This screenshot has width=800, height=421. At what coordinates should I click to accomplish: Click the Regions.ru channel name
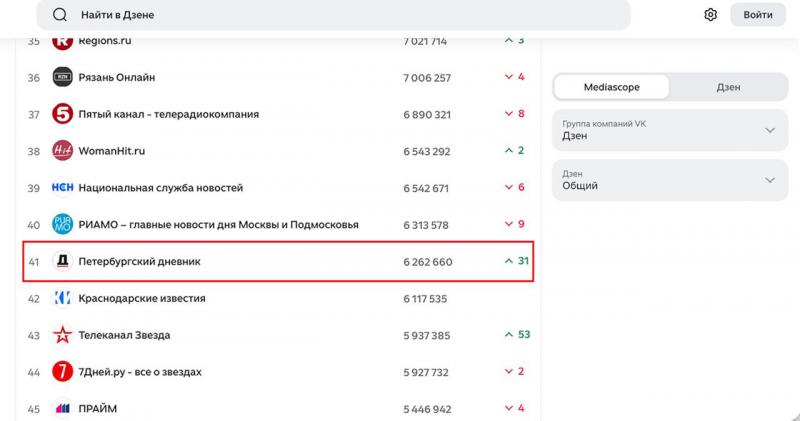click(105, 41)
